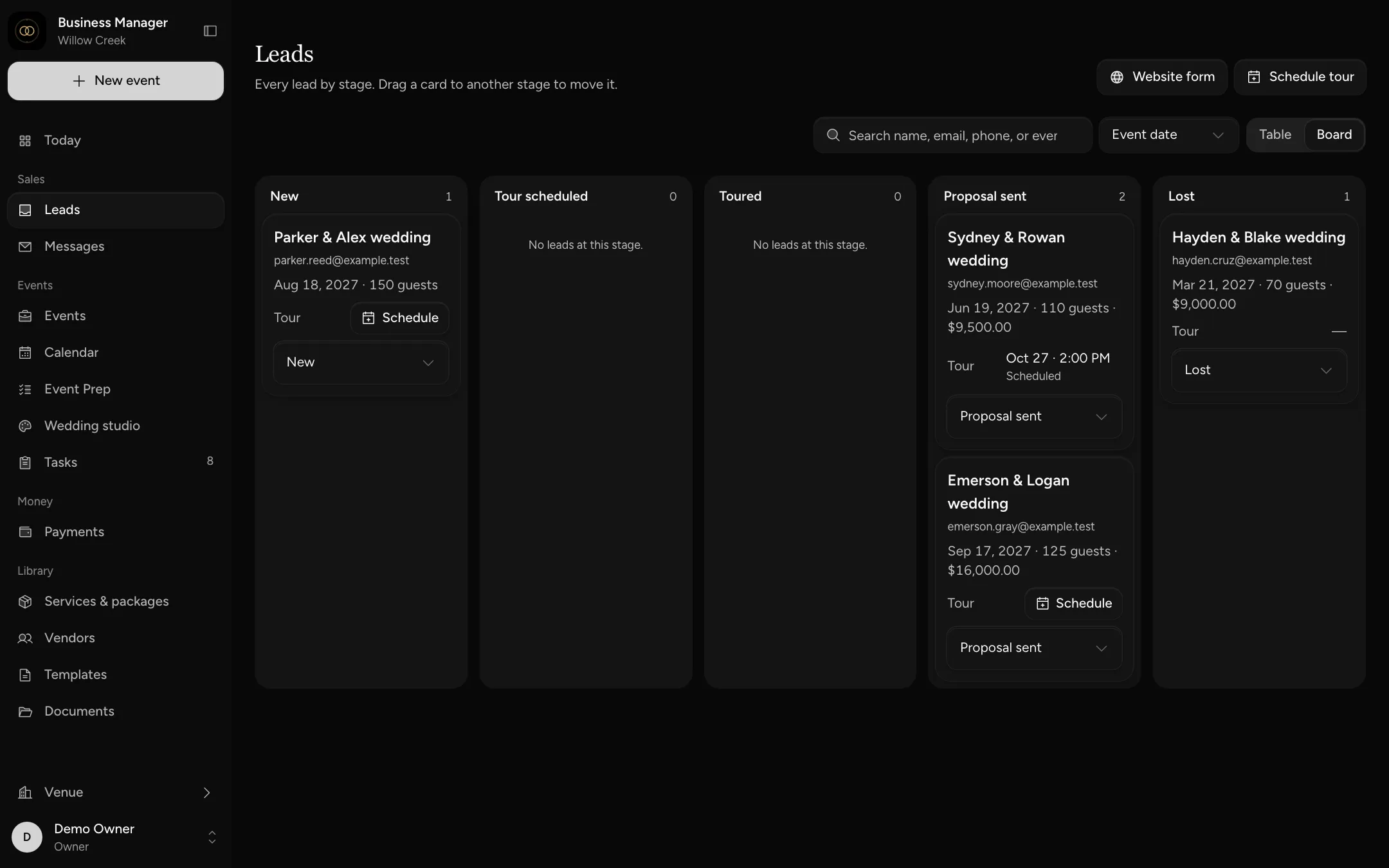Click the Venue building icon

(x=25, y=793)
